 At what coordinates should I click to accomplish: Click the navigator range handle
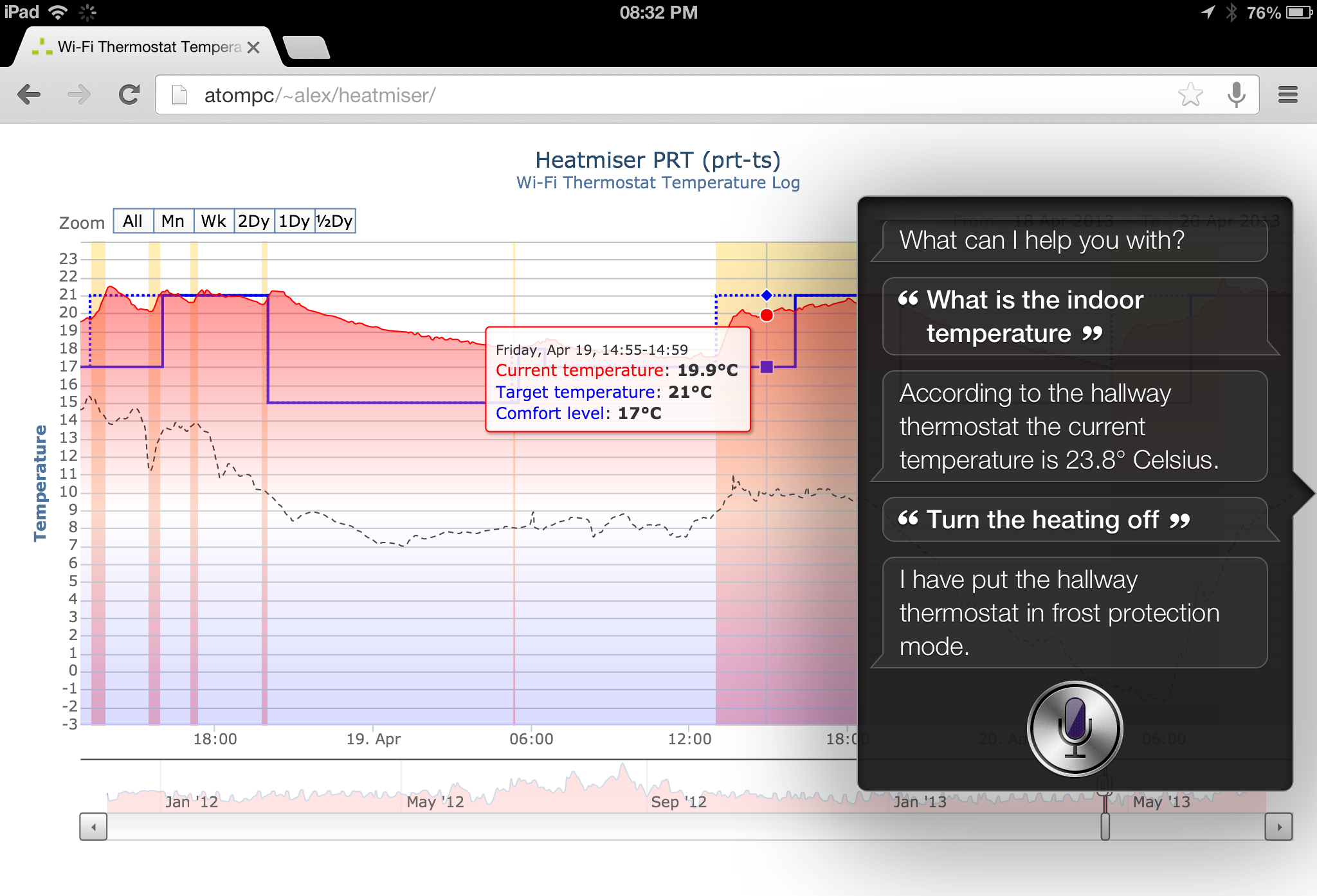tap(1105, 827)
